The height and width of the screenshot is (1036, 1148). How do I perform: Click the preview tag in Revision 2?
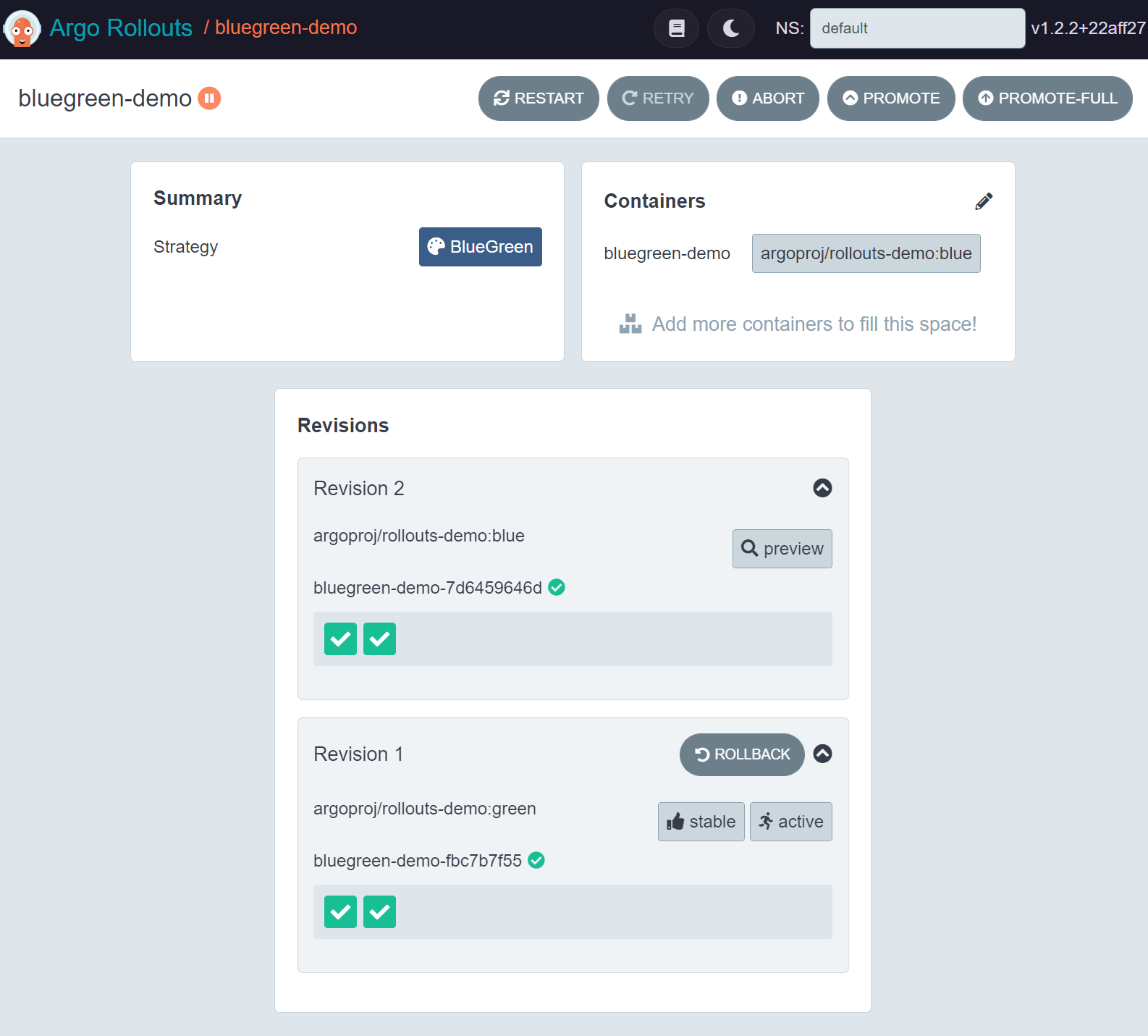pos(782,549)
